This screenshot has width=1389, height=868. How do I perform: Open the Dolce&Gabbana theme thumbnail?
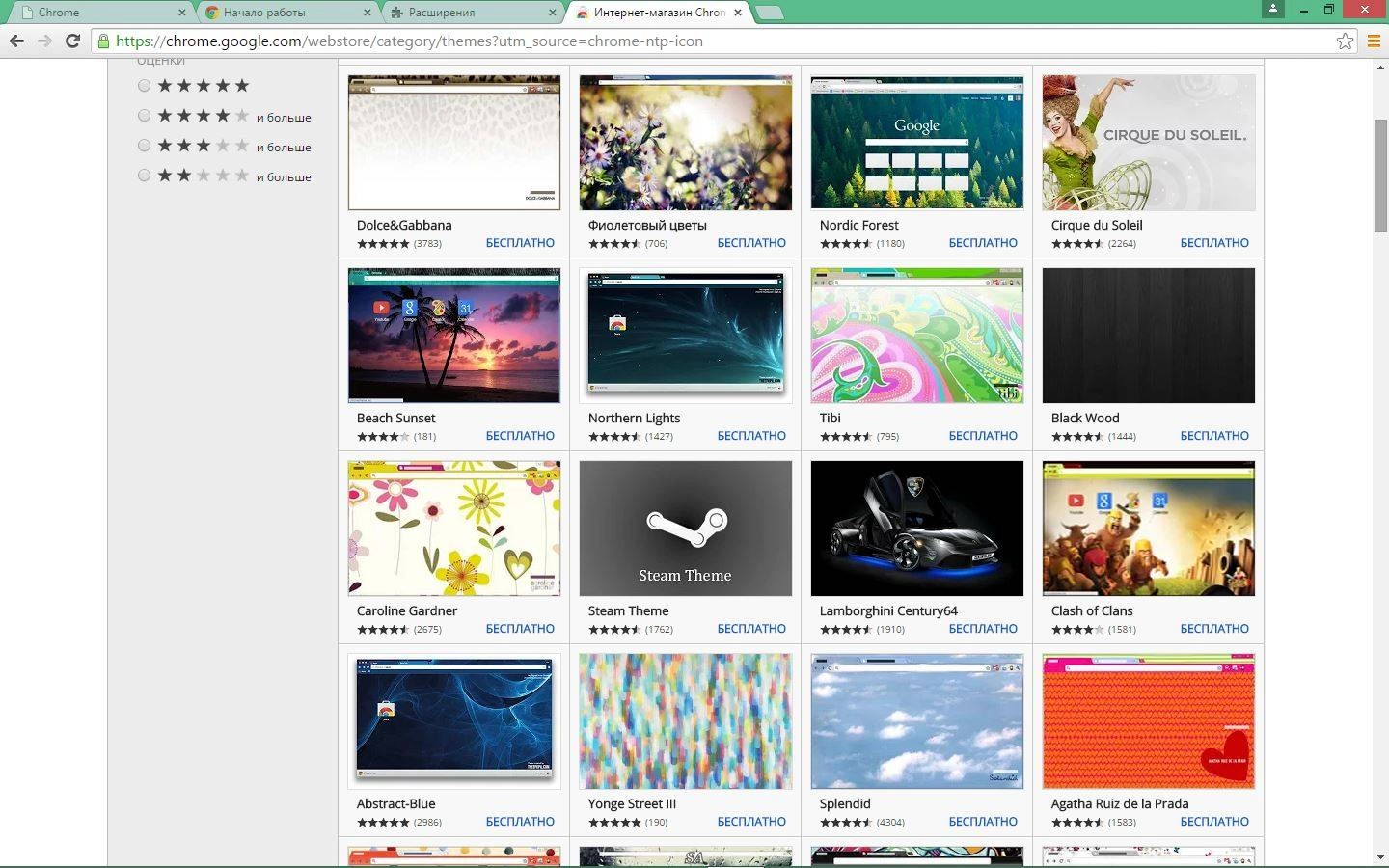[x=454, y=143]
